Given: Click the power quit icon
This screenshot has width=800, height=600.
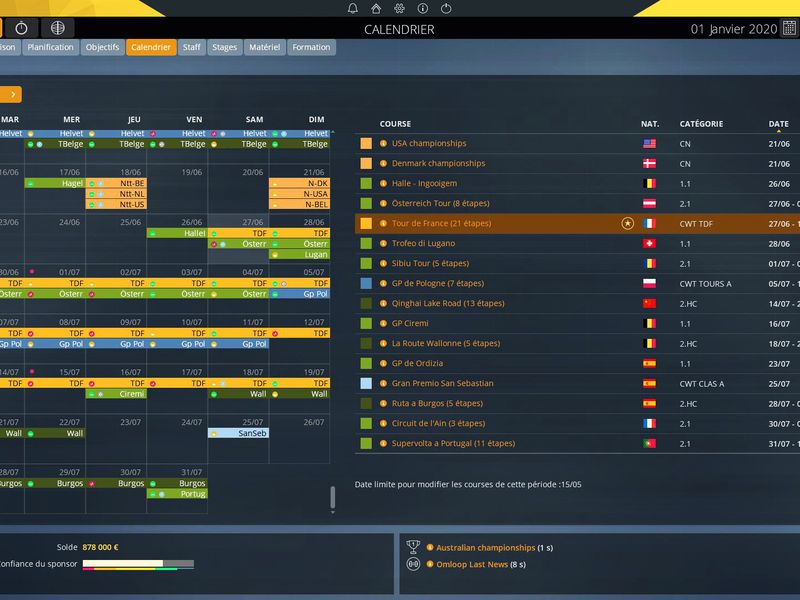Looking at the screenshot, I should tap(446, 9).
